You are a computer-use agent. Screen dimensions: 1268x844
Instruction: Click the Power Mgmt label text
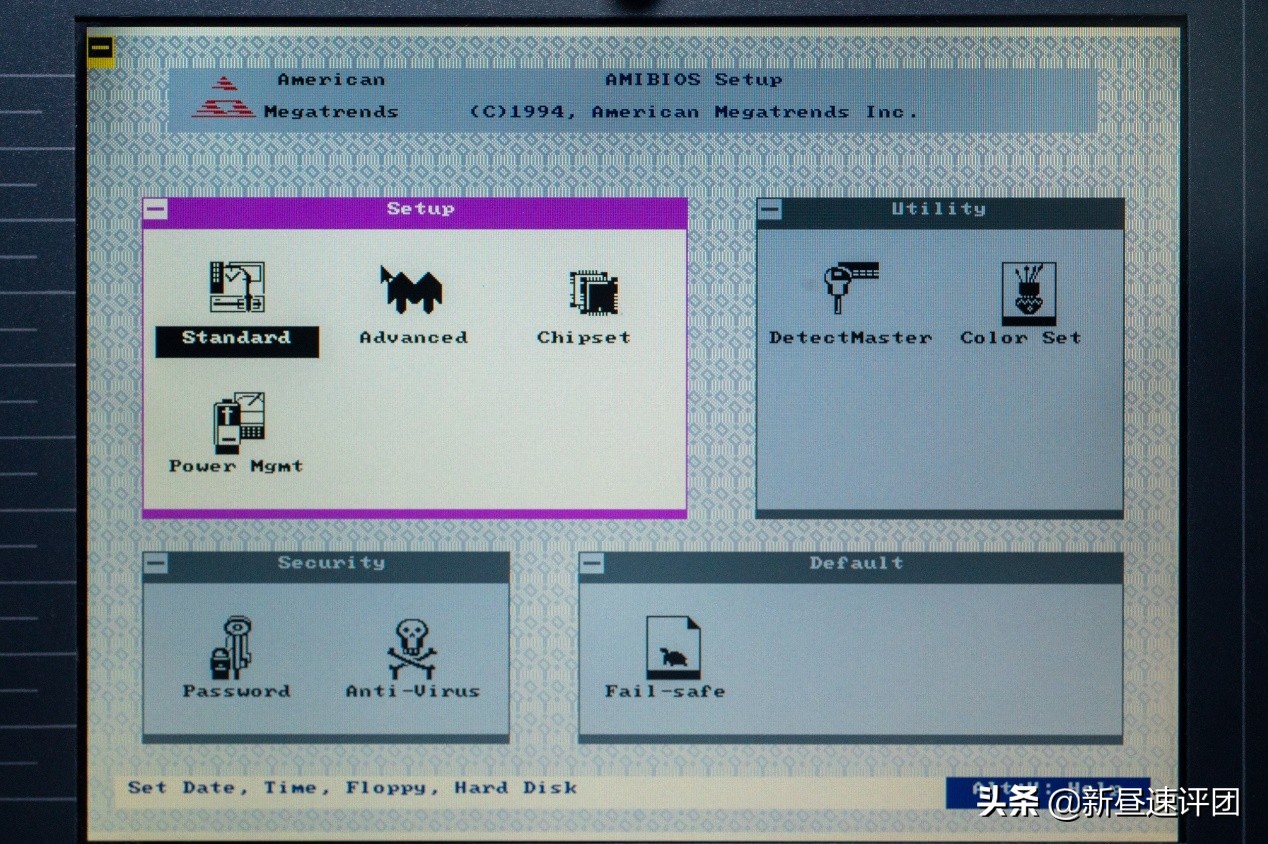pyautogui.click(x=236, y=467)
